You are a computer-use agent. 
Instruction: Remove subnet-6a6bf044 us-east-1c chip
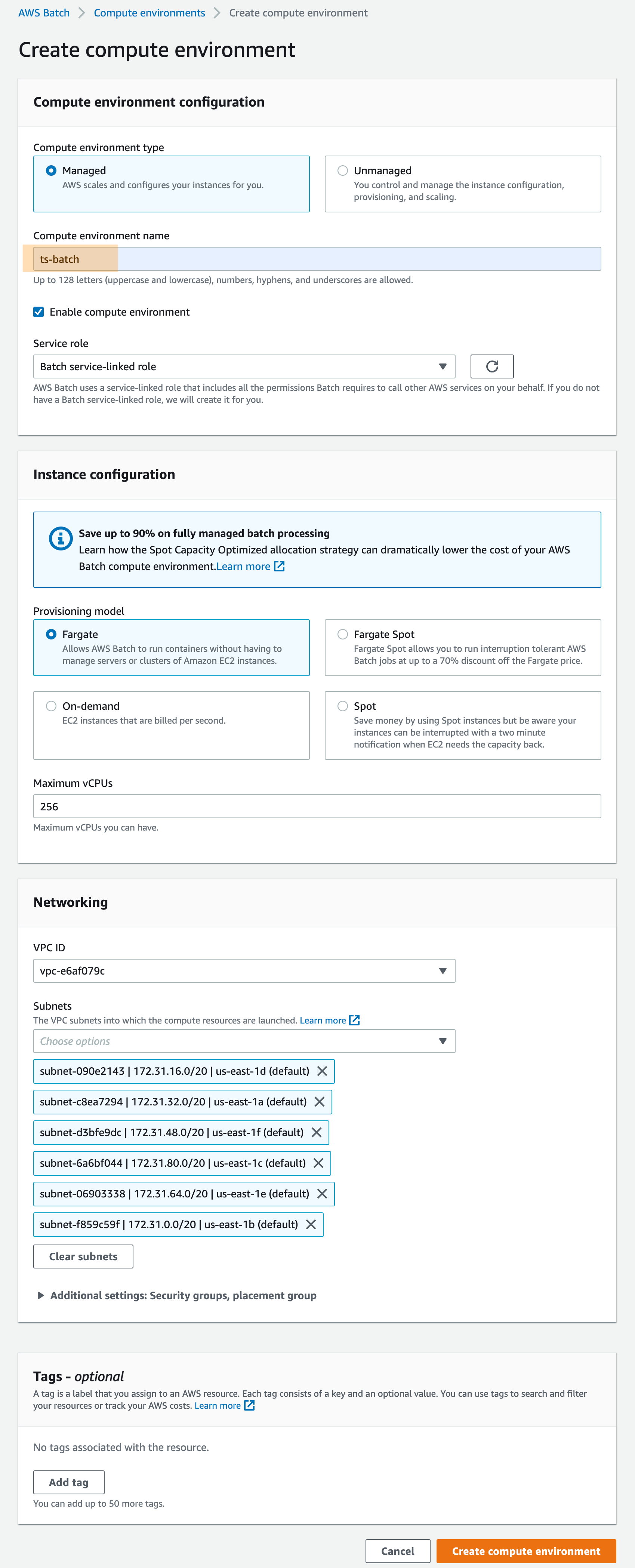[x=318, y=1163]
